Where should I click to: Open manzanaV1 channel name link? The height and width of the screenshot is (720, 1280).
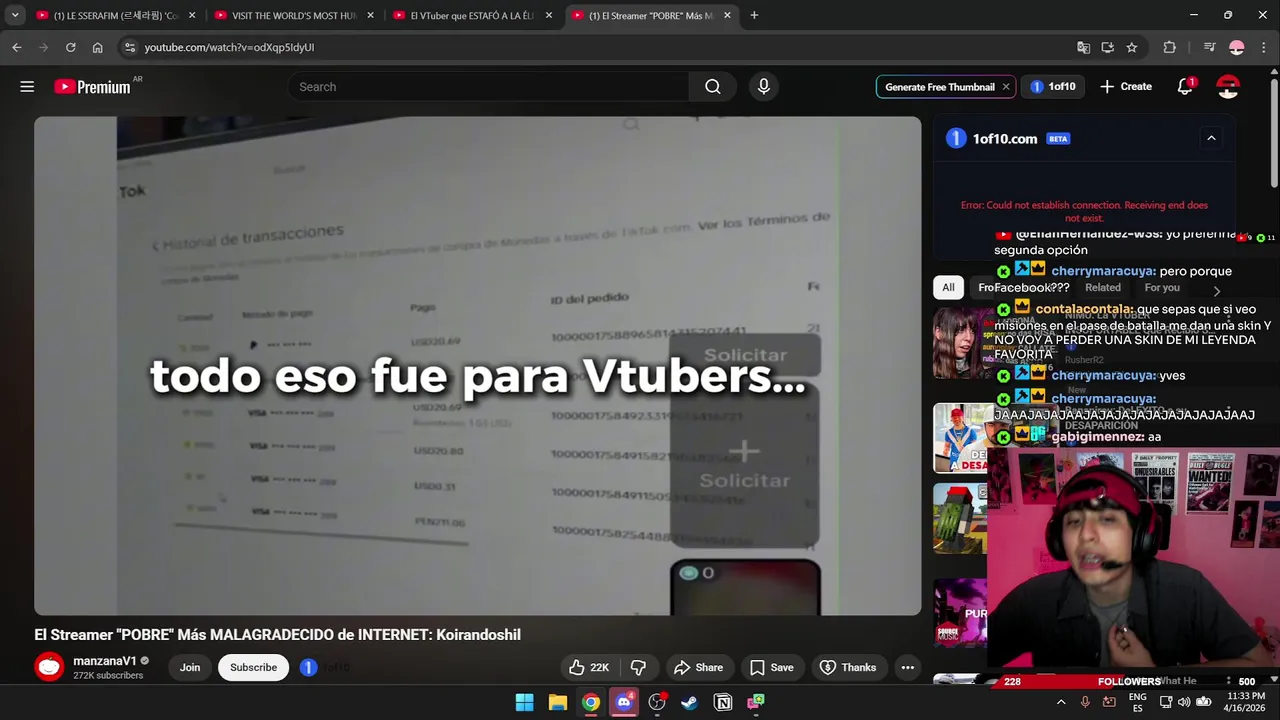point(105,661)
